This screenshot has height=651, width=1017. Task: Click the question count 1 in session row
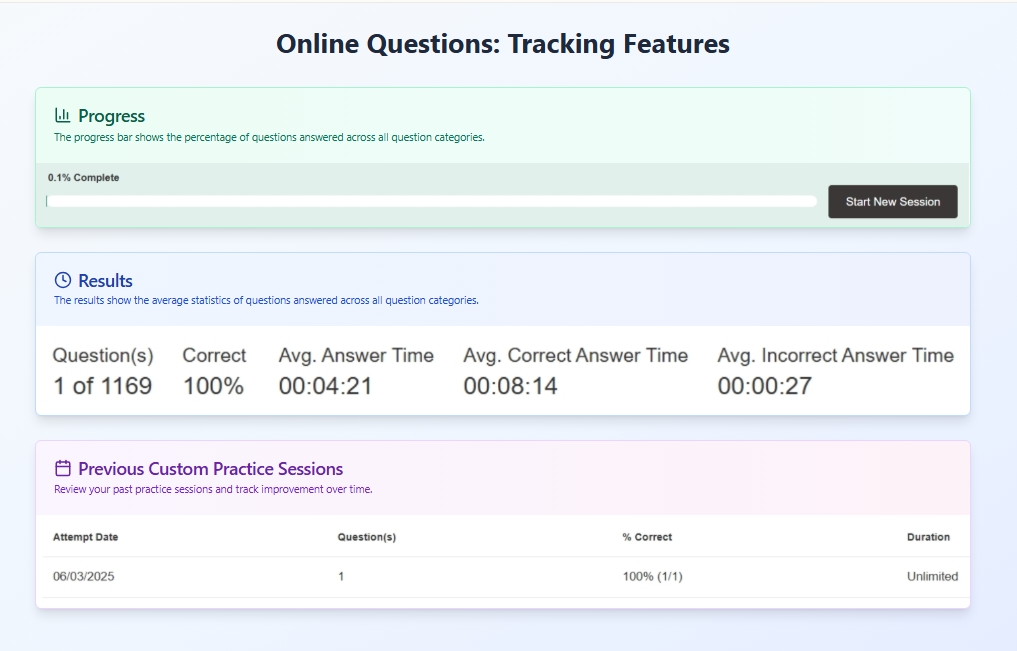(x=341, y=576)
